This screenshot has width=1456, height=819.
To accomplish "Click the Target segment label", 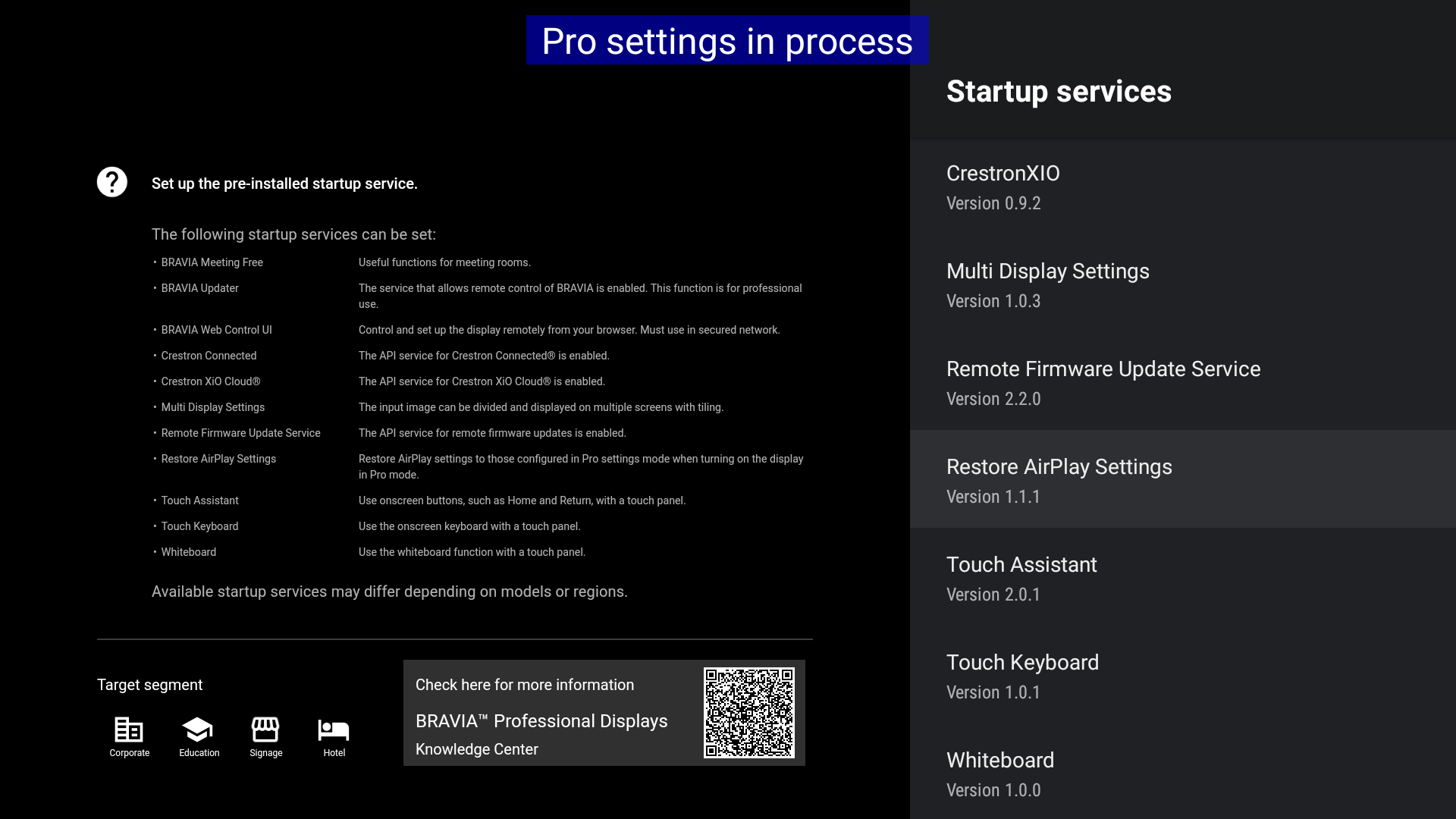I will [149, 685].
